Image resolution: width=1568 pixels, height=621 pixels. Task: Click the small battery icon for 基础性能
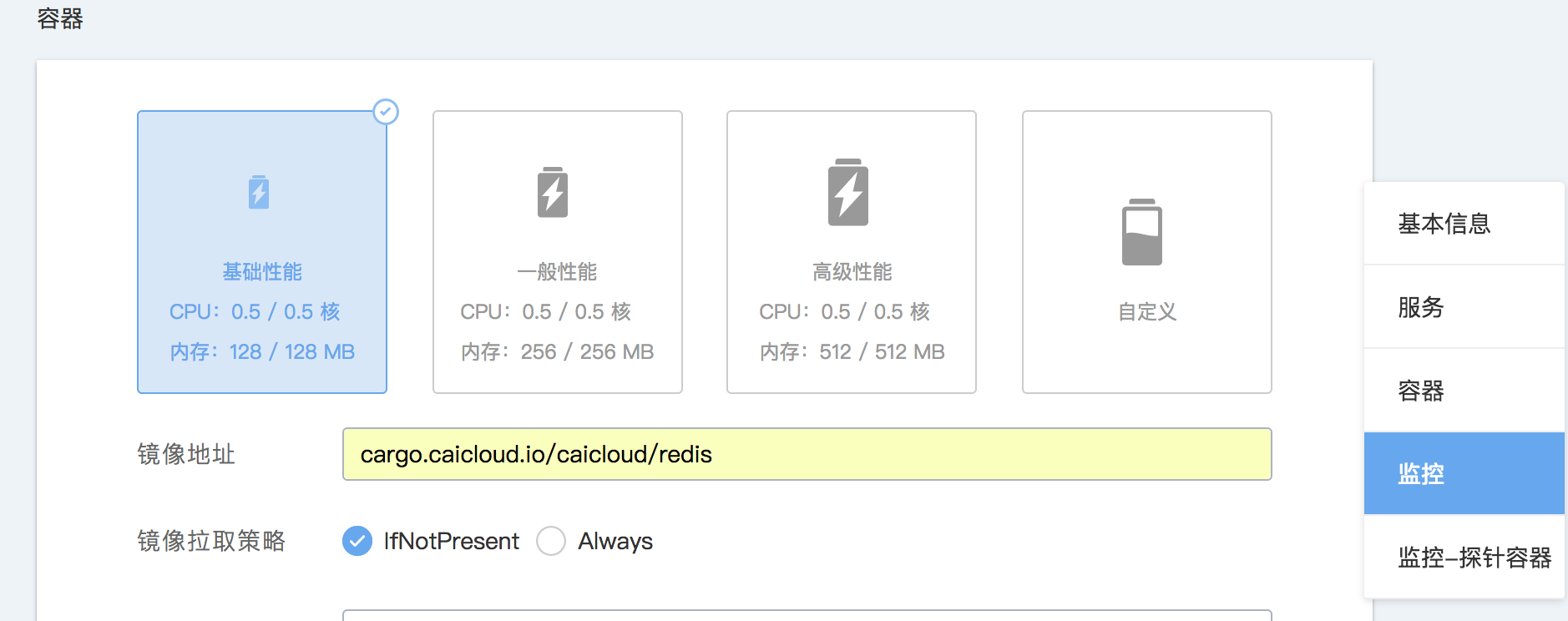pyautogui.click(x=259, y=192)
